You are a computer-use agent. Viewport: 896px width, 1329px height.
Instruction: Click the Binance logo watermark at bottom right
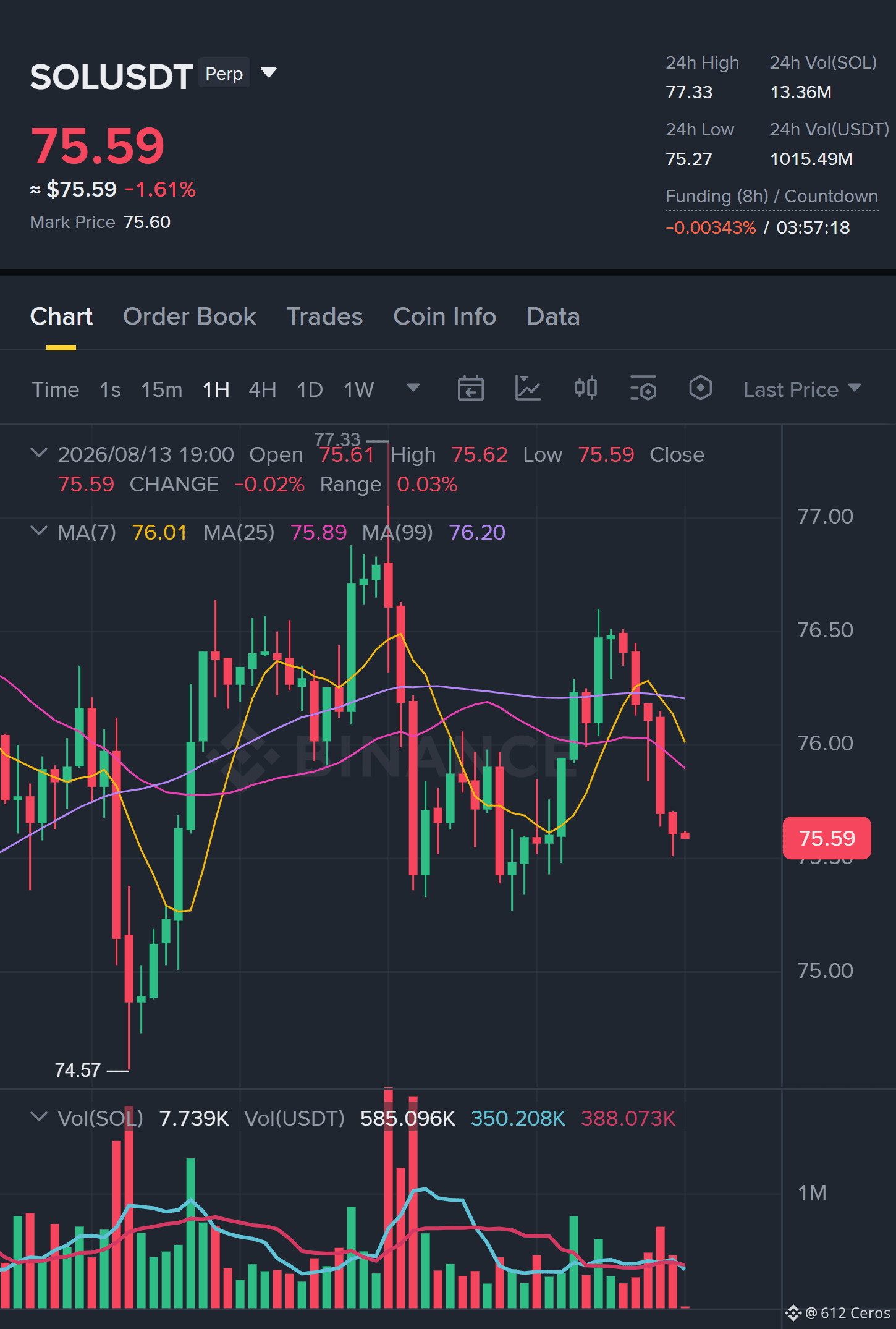[x=793, y=1312]
